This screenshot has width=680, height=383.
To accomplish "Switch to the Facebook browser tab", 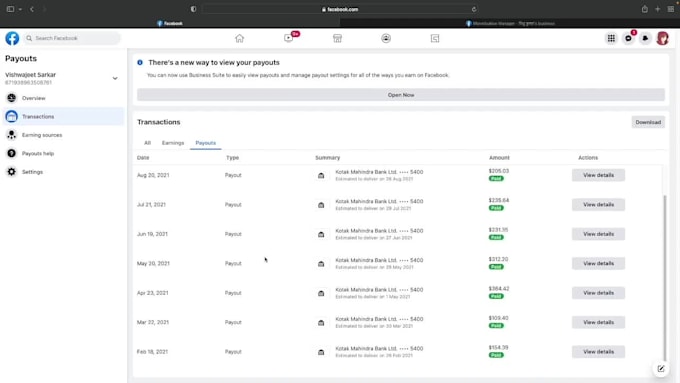I will click(x=170, y=23).
